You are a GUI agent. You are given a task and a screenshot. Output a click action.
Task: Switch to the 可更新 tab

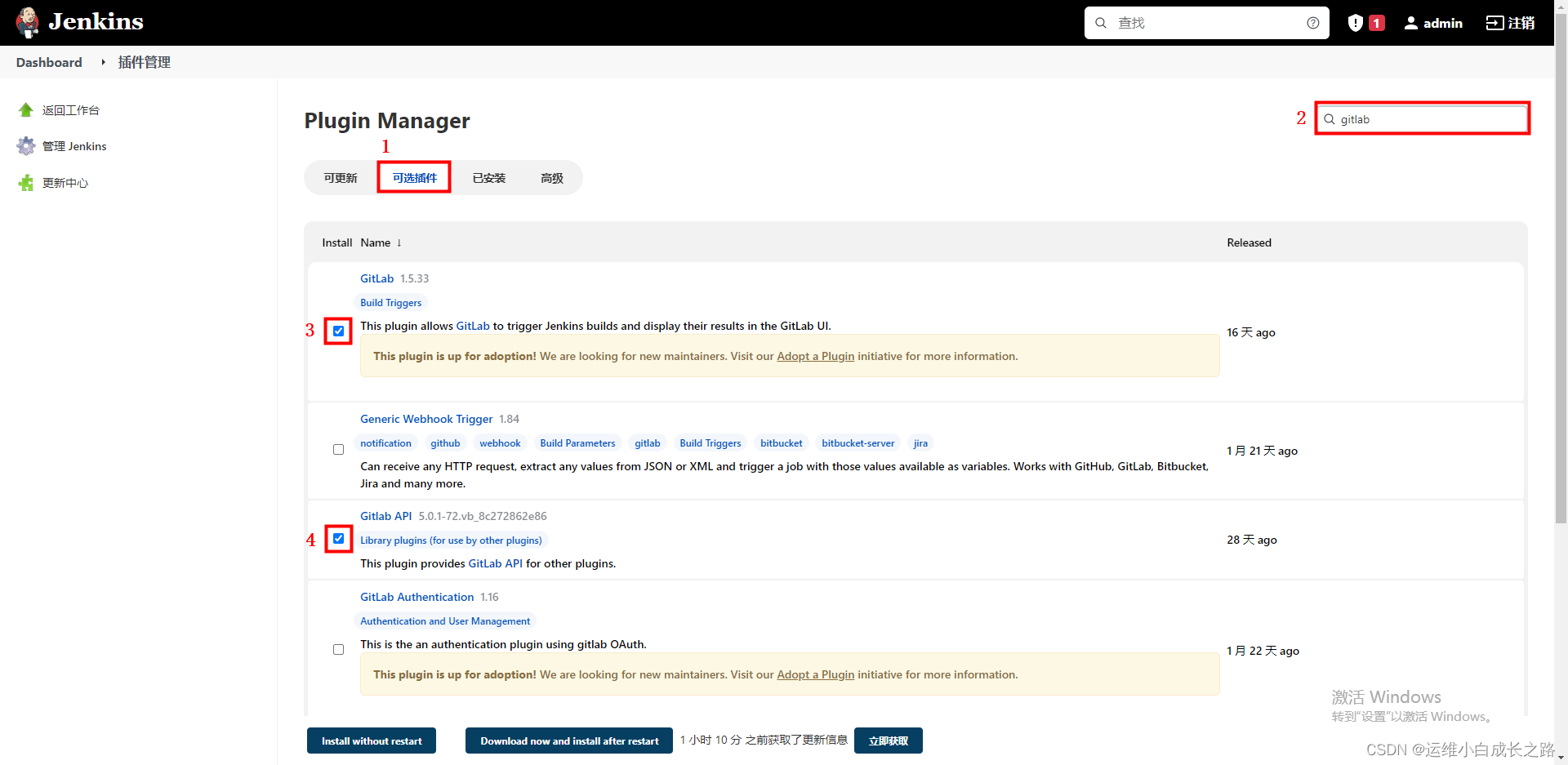(341, 178)
